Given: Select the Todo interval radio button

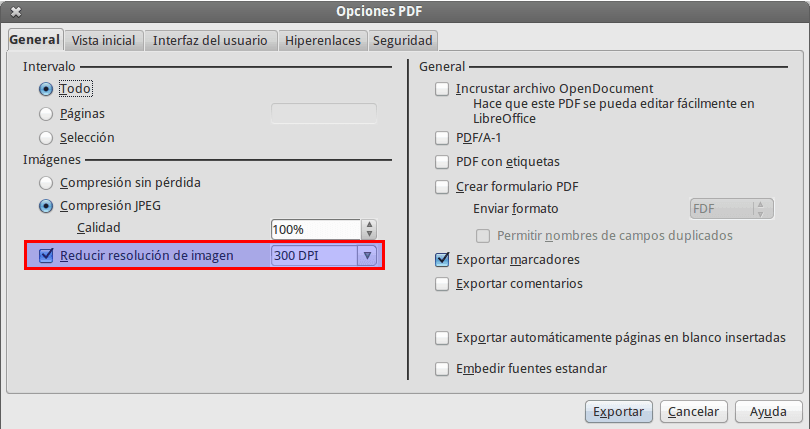Looking at the screenshot, I should tap(46, 89).
